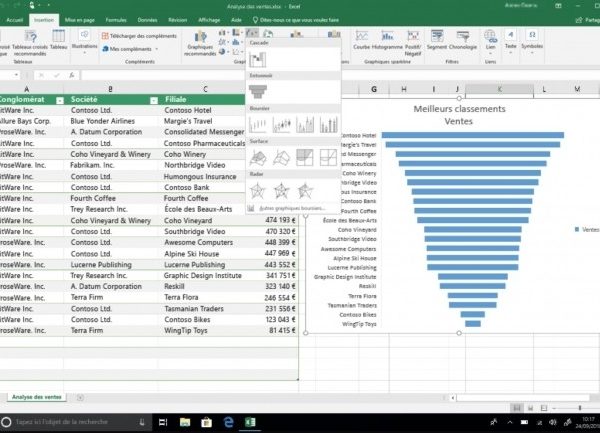Open the Aide tab

coord(236,20)
